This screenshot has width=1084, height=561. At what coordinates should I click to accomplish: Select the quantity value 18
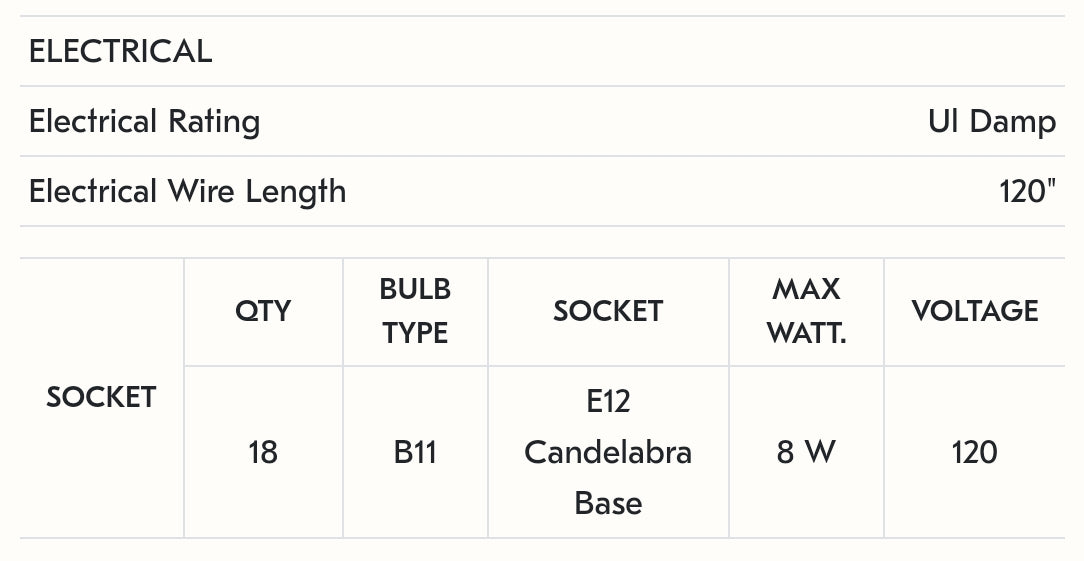[263, 453]
